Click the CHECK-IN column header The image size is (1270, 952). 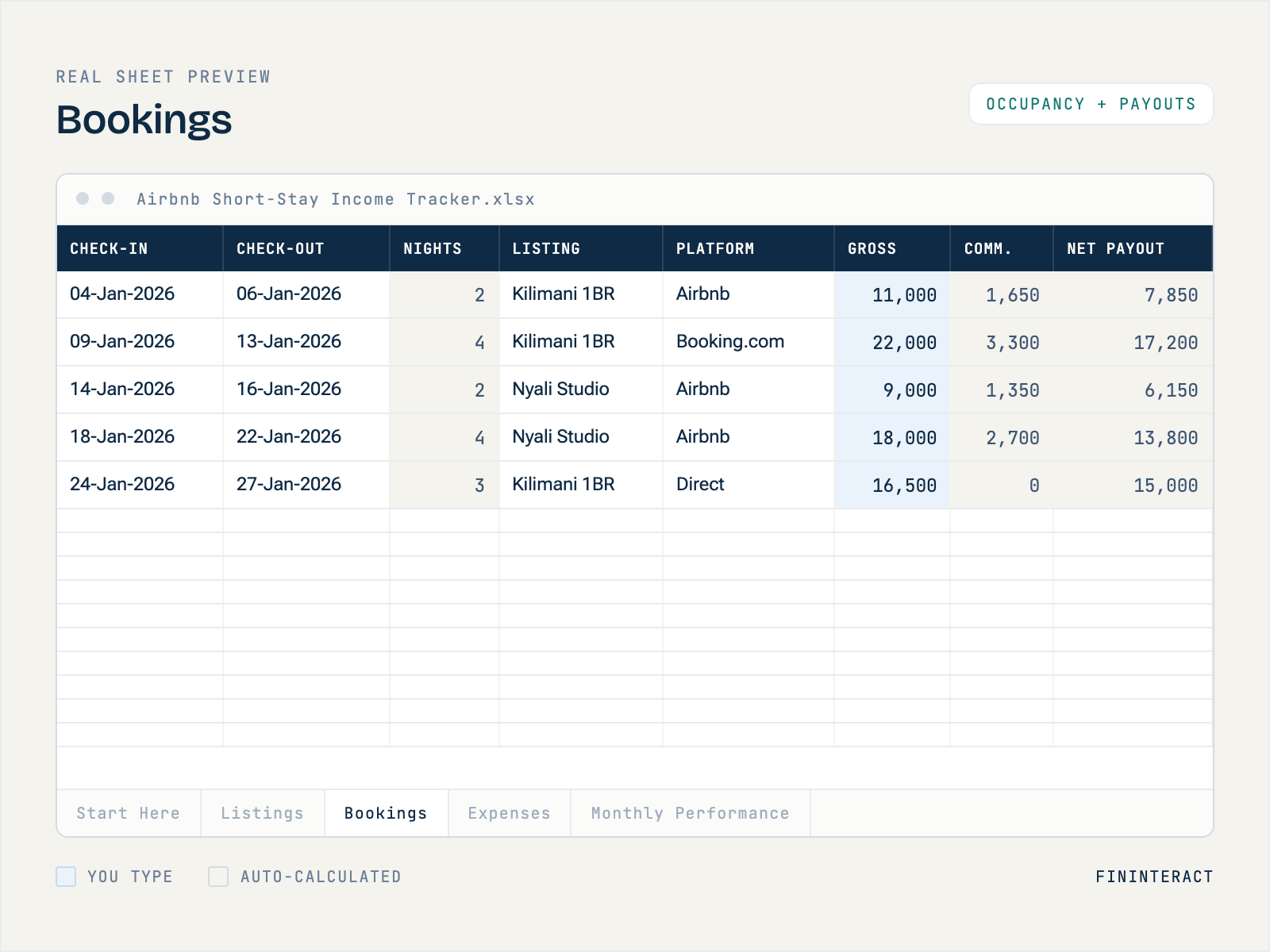tap(140, 248)
